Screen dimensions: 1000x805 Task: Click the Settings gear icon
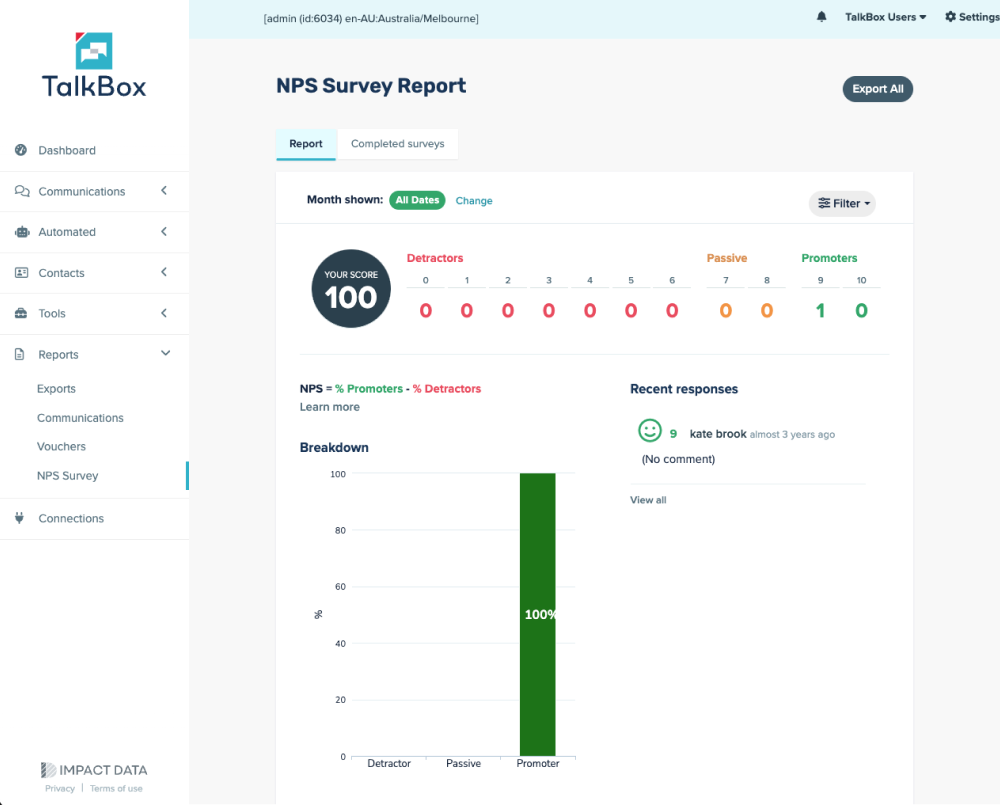(950, 17)
